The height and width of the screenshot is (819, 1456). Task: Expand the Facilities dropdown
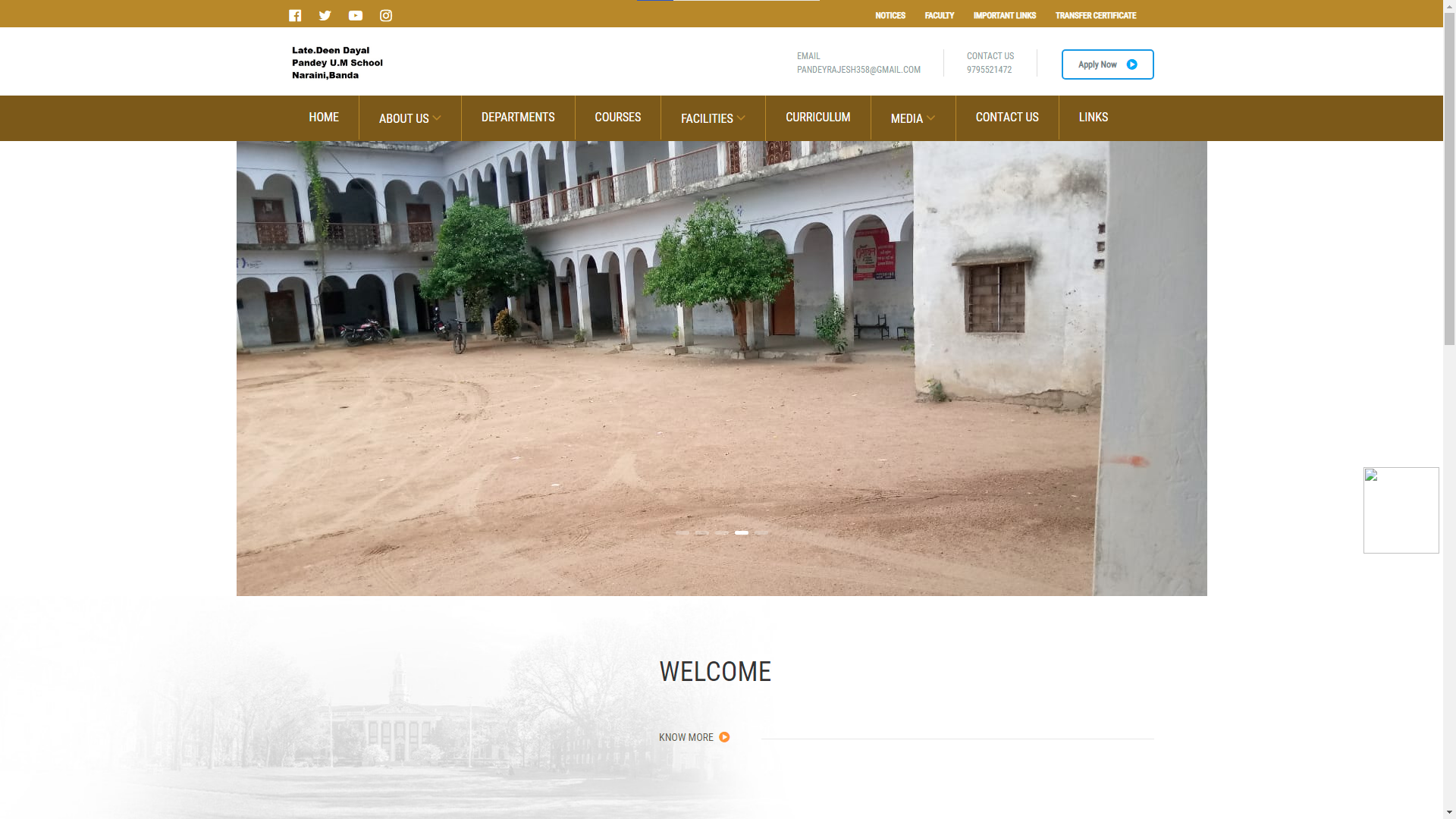(x=713, y=118)
